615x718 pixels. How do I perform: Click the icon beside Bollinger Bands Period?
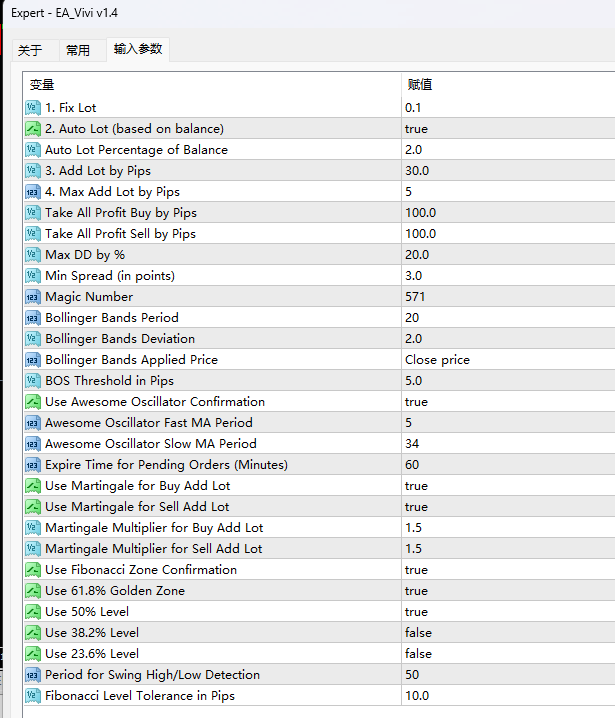pyautogui.click(x=32, y=318)
